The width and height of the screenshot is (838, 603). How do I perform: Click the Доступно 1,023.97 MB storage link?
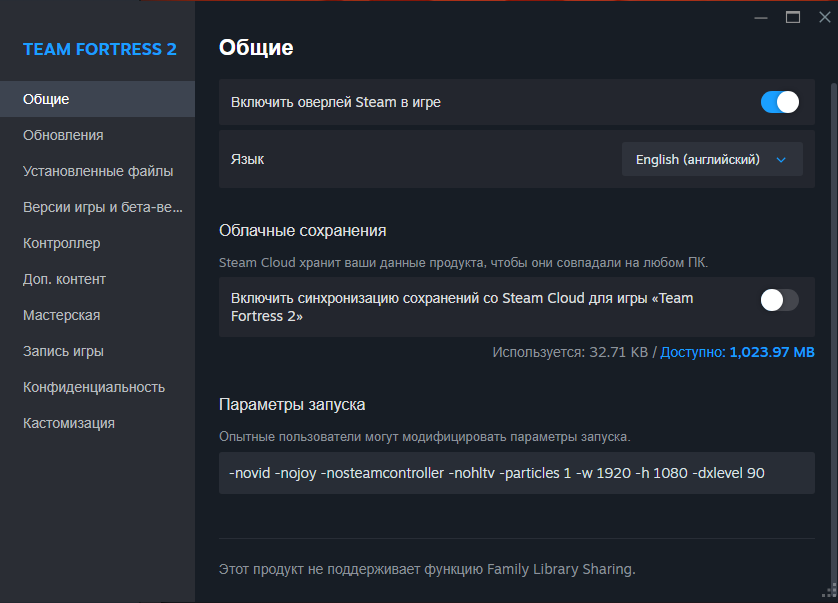[x=737, y=352]
